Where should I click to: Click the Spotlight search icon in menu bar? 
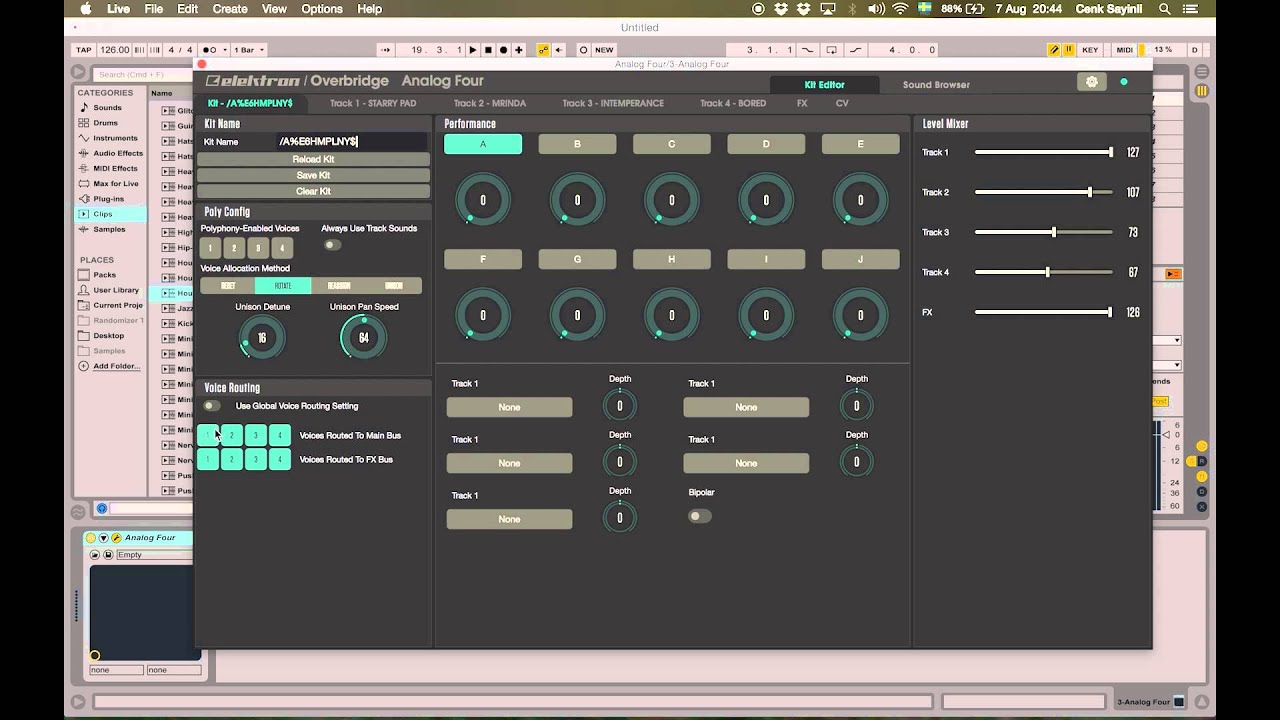coord(1165,9)
